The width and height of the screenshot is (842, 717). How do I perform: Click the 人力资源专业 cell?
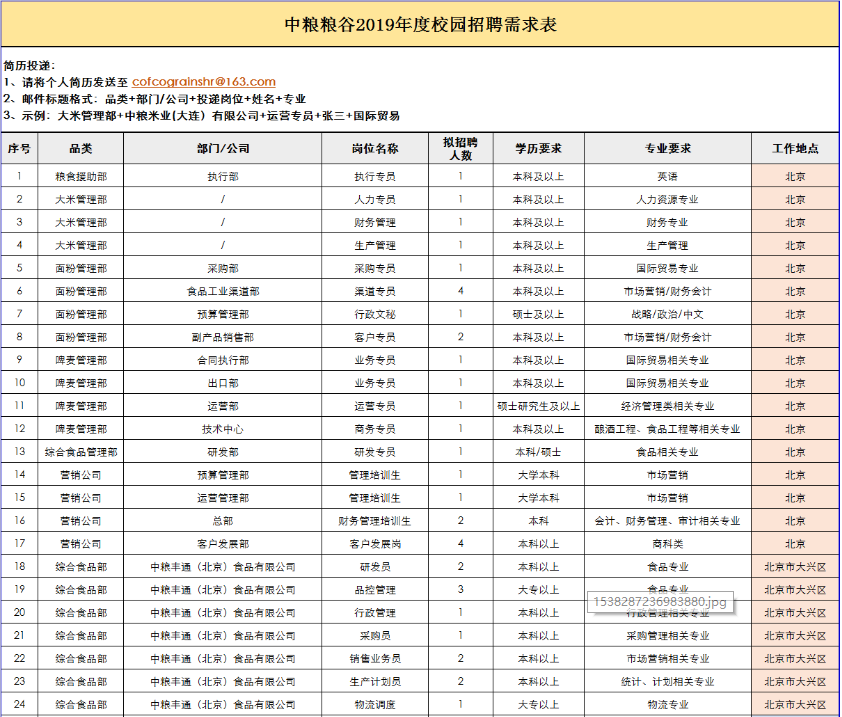pyautogui.click(x=667, y=199)
